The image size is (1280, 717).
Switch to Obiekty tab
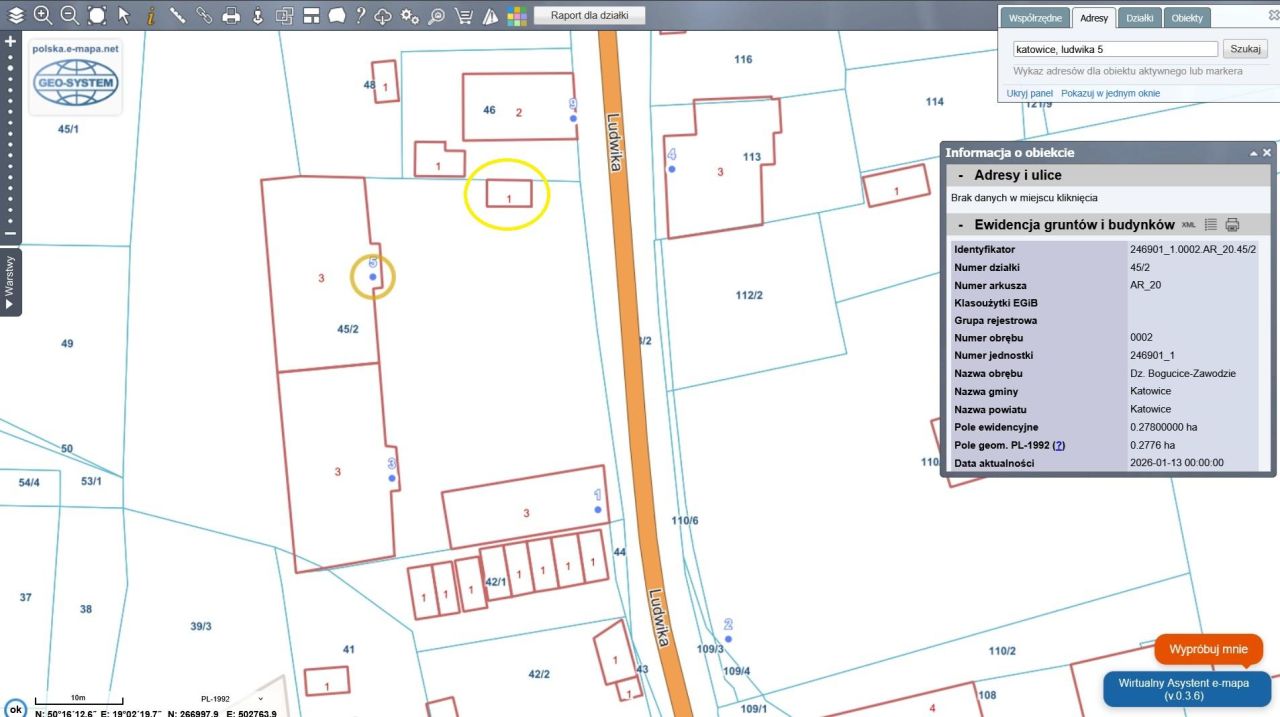(1187, 18)
